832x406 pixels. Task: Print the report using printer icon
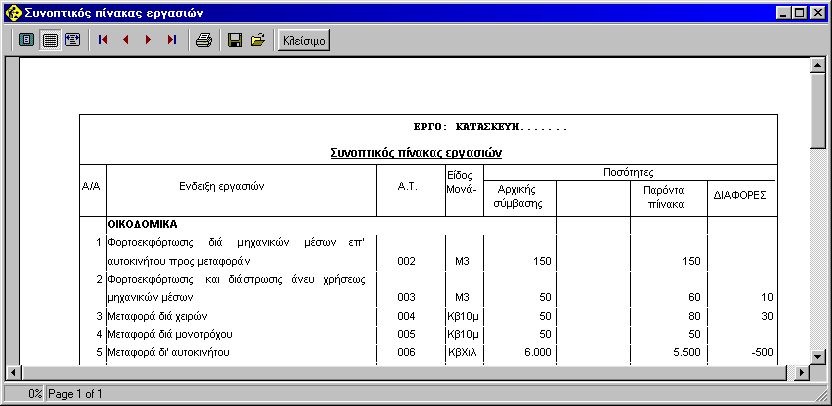[203, 40]
